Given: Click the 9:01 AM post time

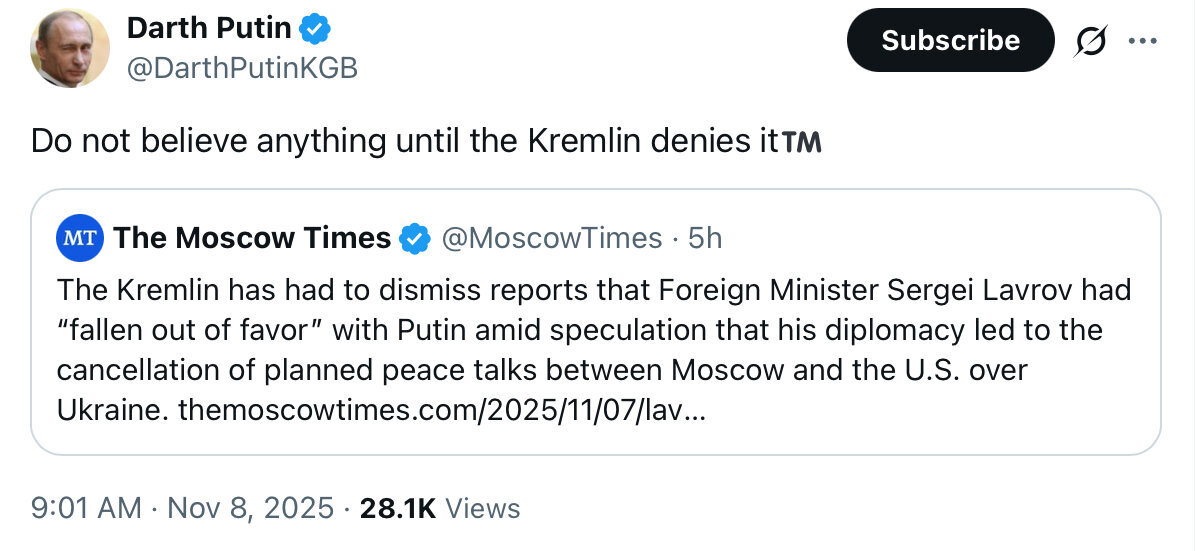Looking at the screenshot, I should (x=86, y=508).
